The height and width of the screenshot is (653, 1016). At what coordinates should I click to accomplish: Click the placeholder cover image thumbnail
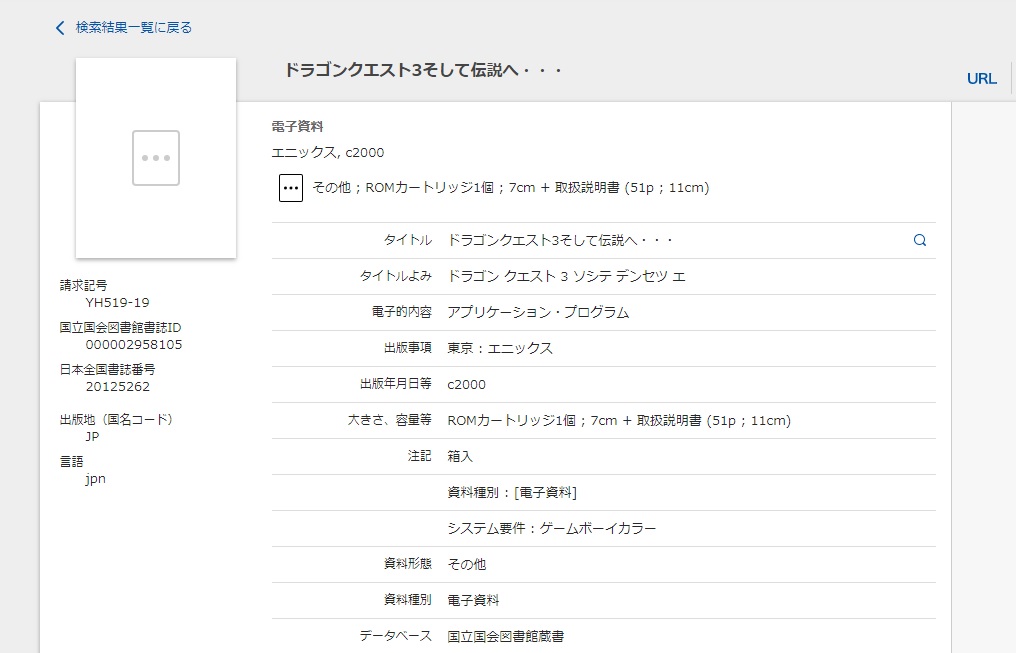coord(156,158)
